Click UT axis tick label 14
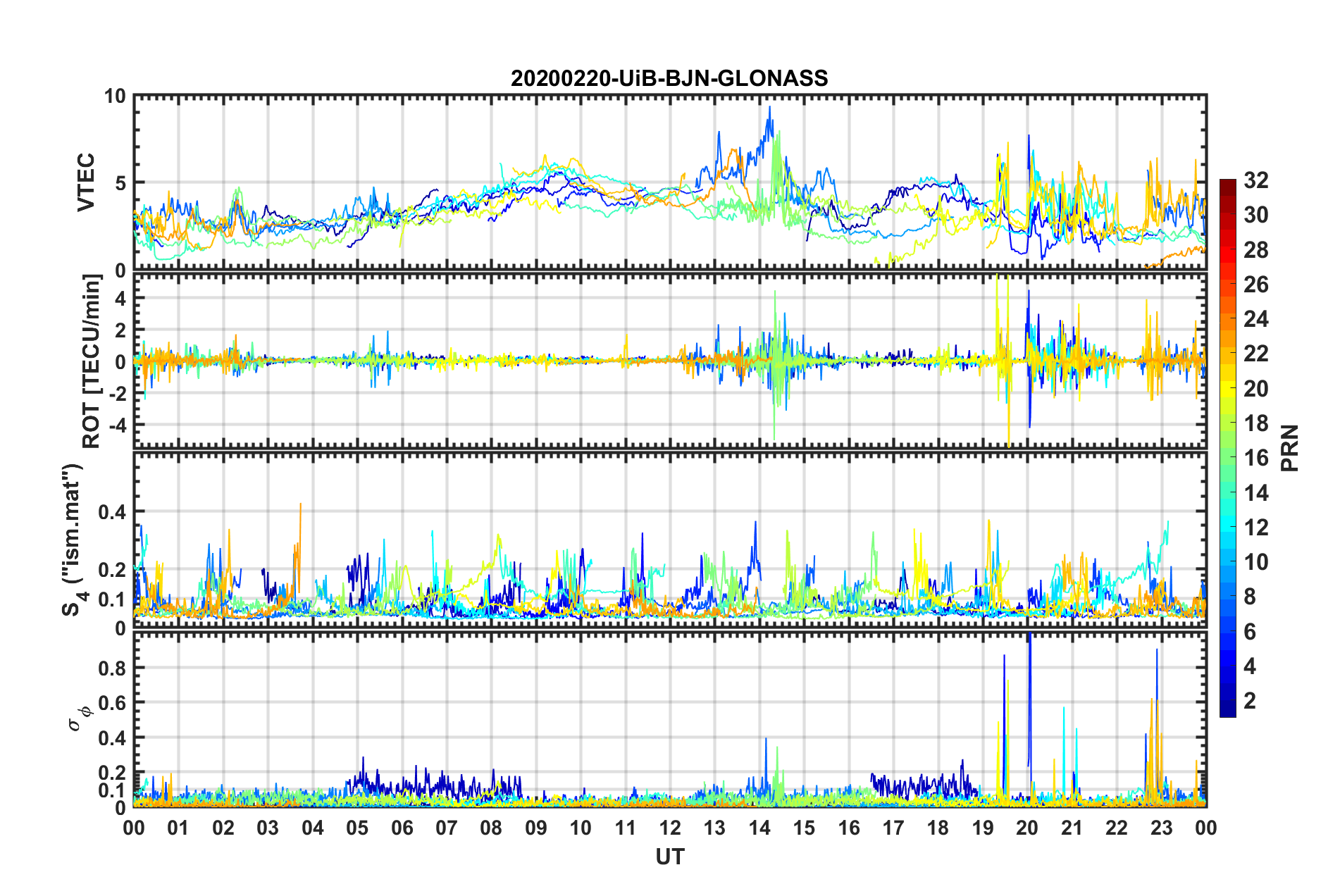 coord(759,828)
